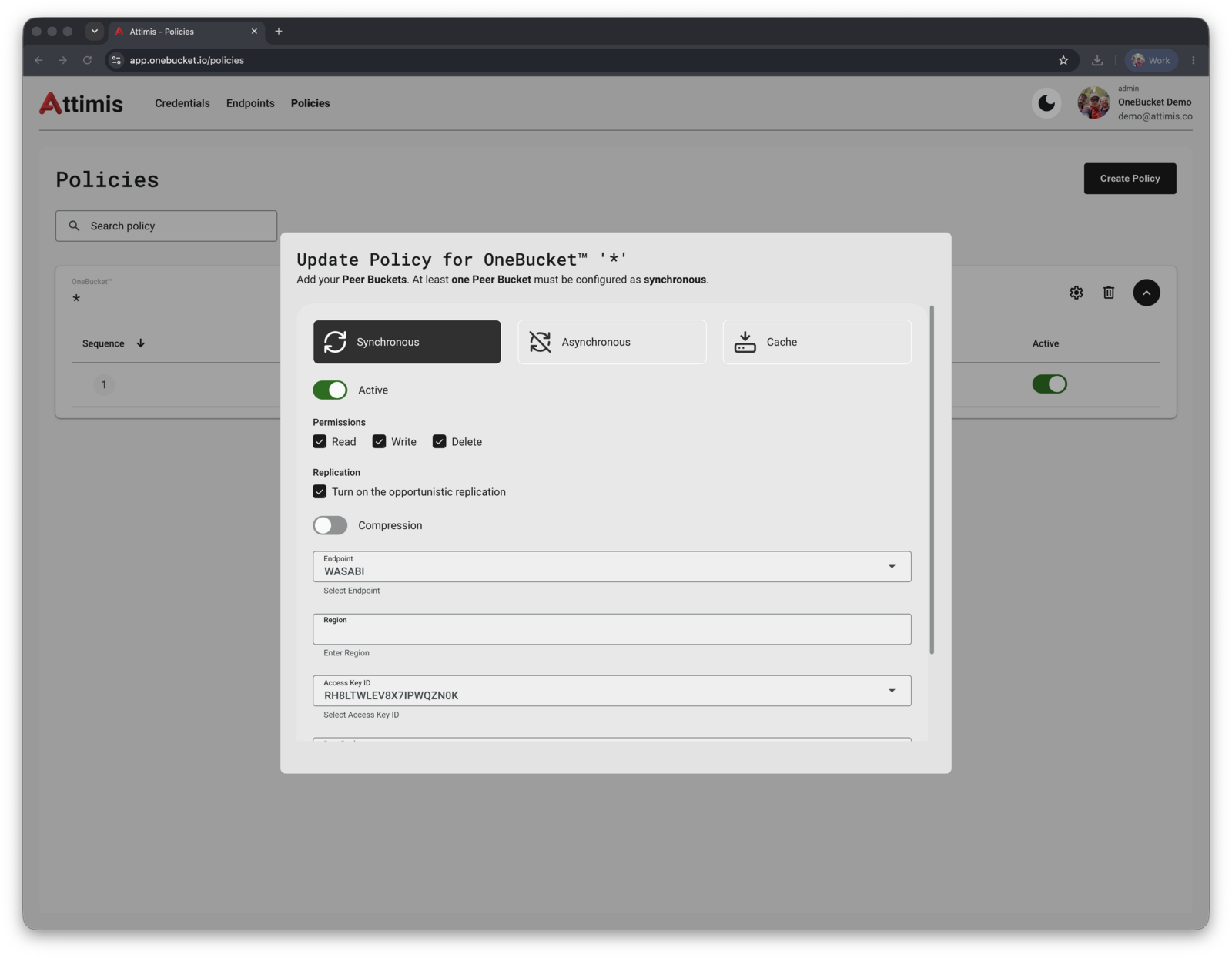The image size is (1232, 958).
Task: Sort by Sequence arrow icon
Action: pyautogui.click(x=141, y=343)
